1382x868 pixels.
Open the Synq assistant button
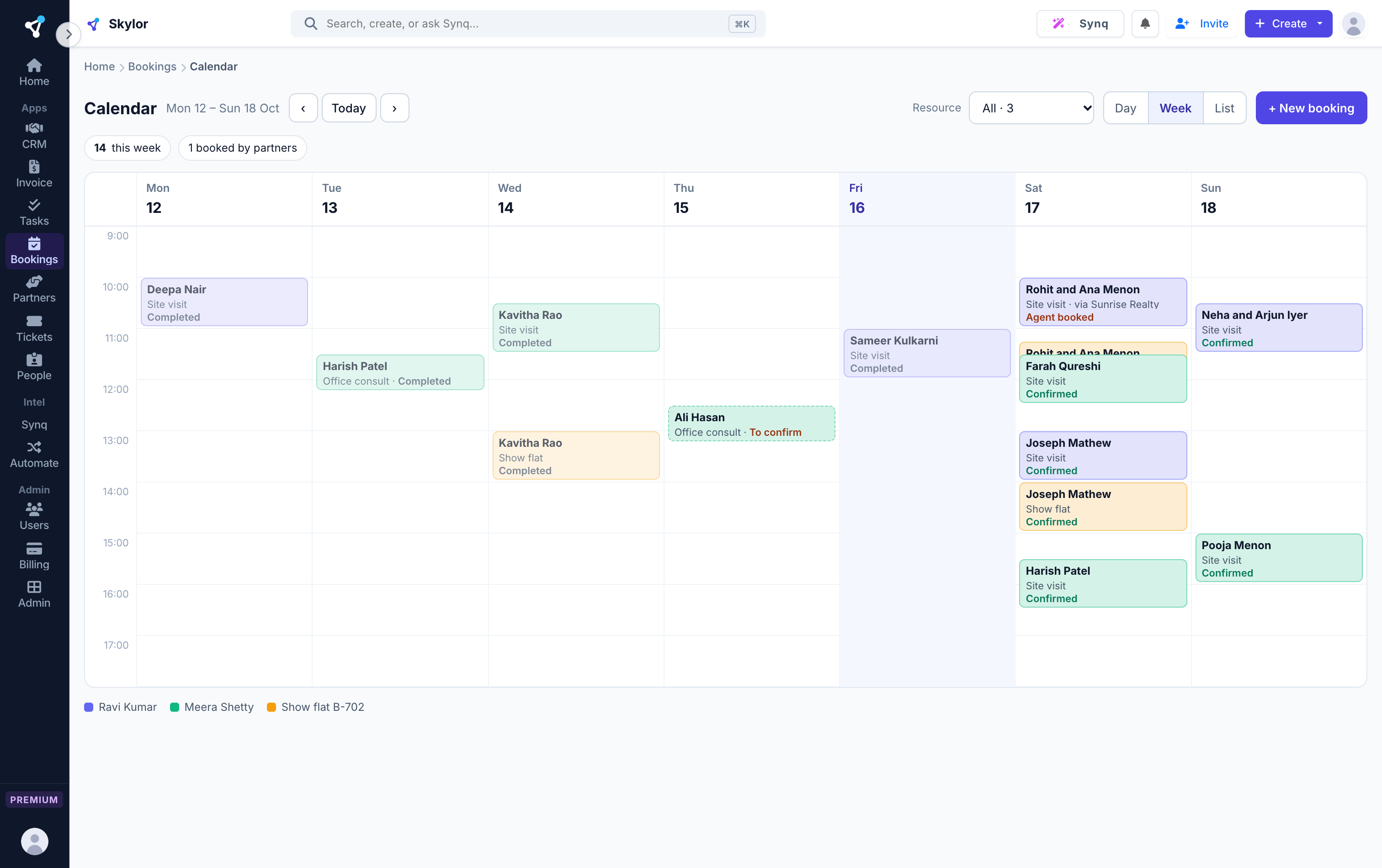[1079, 23]
